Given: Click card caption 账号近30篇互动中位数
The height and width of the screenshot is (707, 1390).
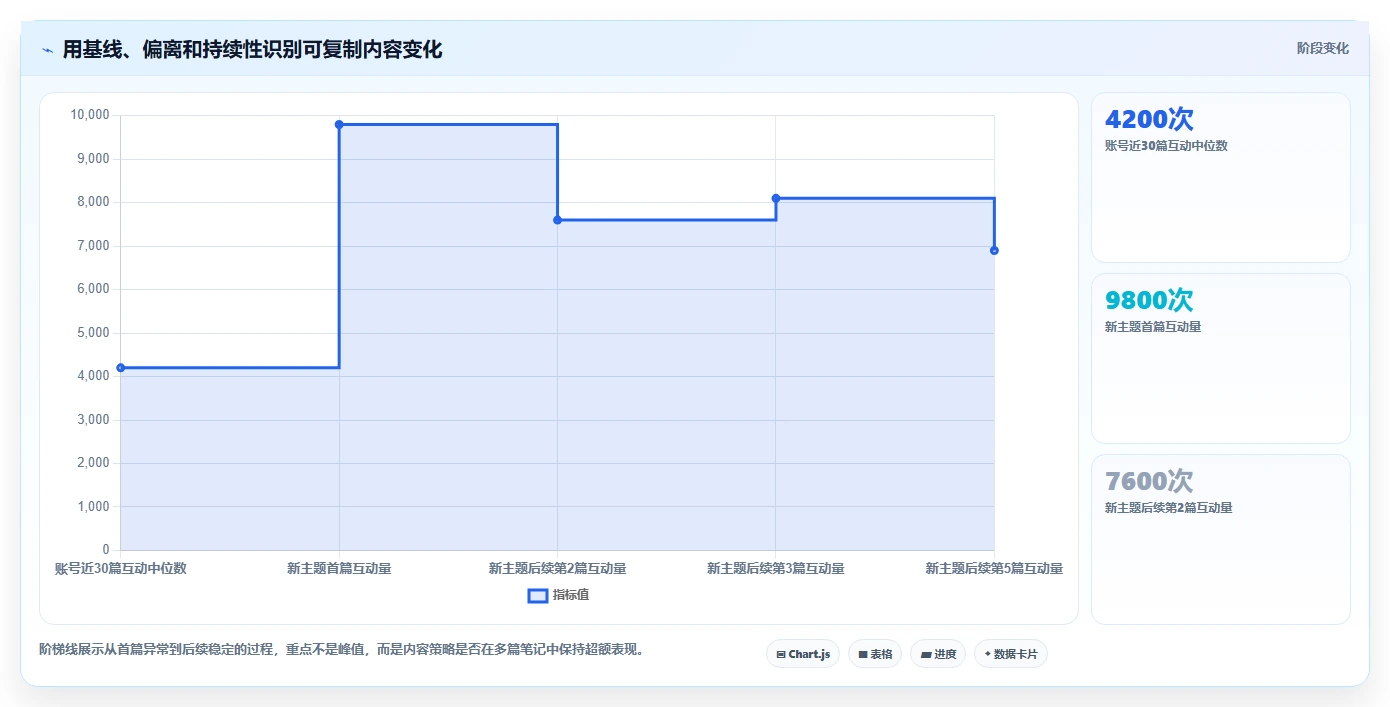Looking at the screenshot, I should pyautogui.click(x=1166, y=146).
